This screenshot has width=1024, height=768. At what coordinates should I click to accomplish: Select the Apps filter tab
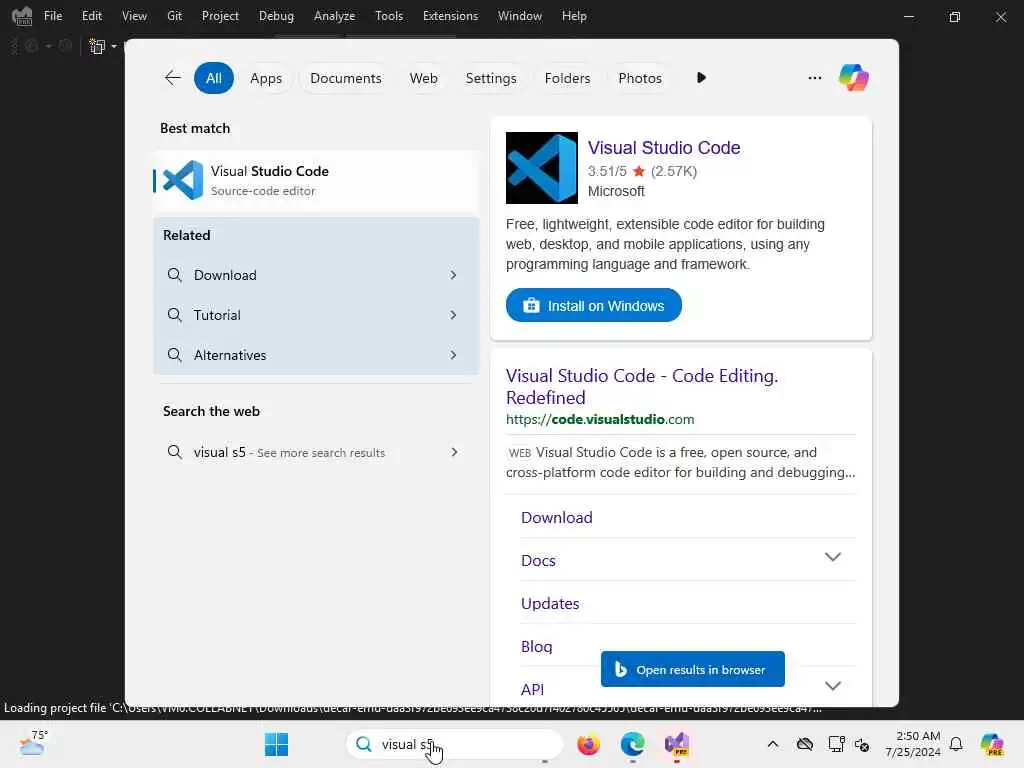click(266, 78)
